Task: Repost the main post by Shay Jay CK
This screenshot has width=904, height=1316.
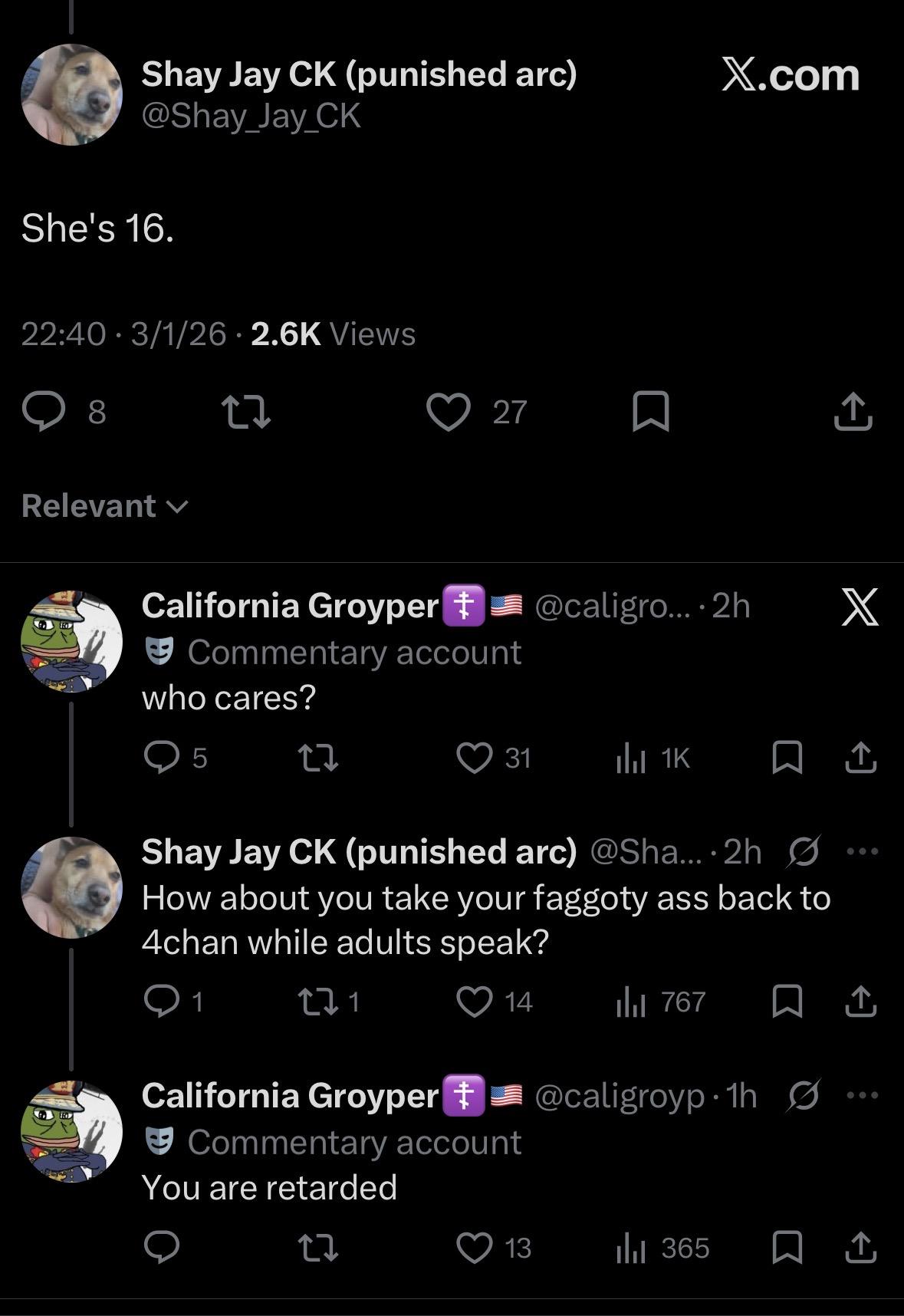Action: [245, 411]
